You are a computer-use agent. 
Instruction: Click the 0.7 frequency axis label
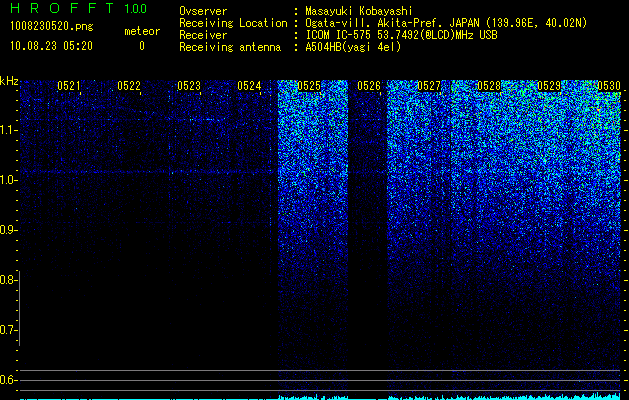(7, 330)
